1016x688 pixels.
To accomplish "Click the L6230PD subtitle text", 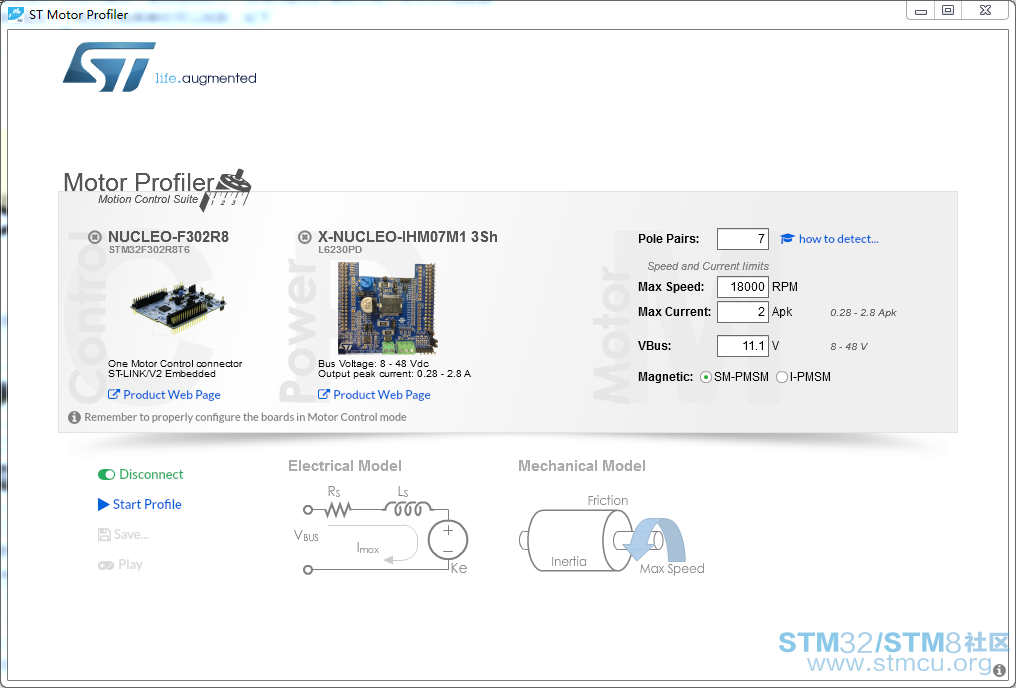I will pyautogui.click(x=340, y=249).
